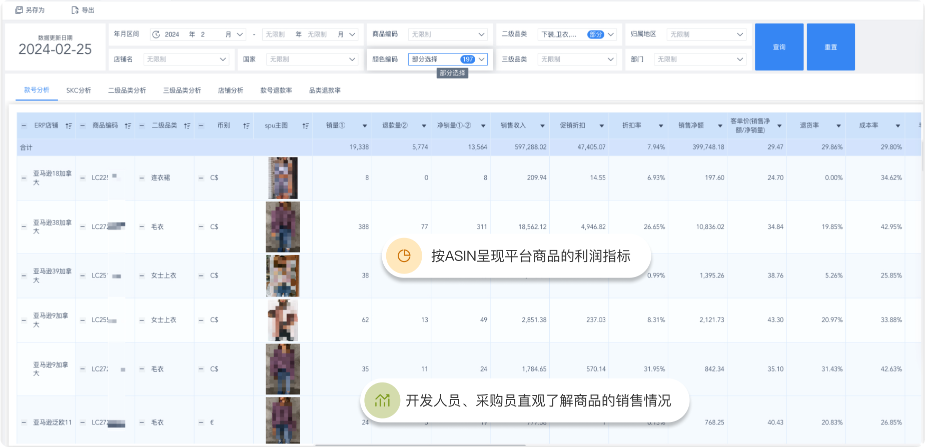This screenshot has width=925, height=447.
Task: Toggle minus box in ERP店铺 header
Action: (x=23, y=126)
